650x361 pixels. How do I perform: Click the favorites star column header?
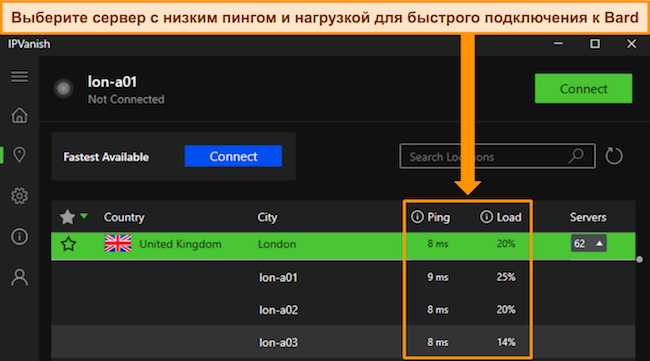coord(67,217)
